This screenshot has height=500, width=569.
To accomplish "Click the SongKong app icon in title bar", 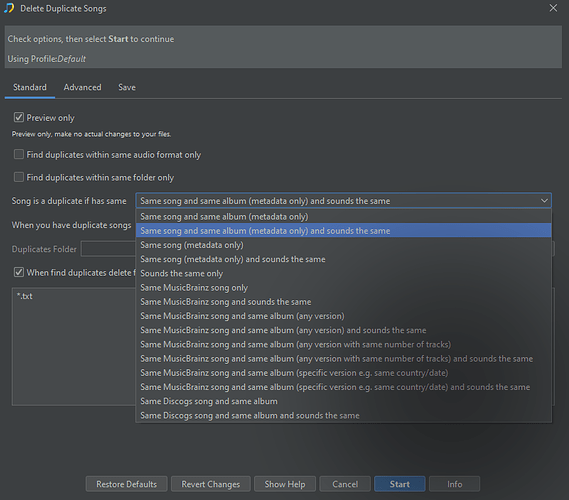I will point(9,8).
